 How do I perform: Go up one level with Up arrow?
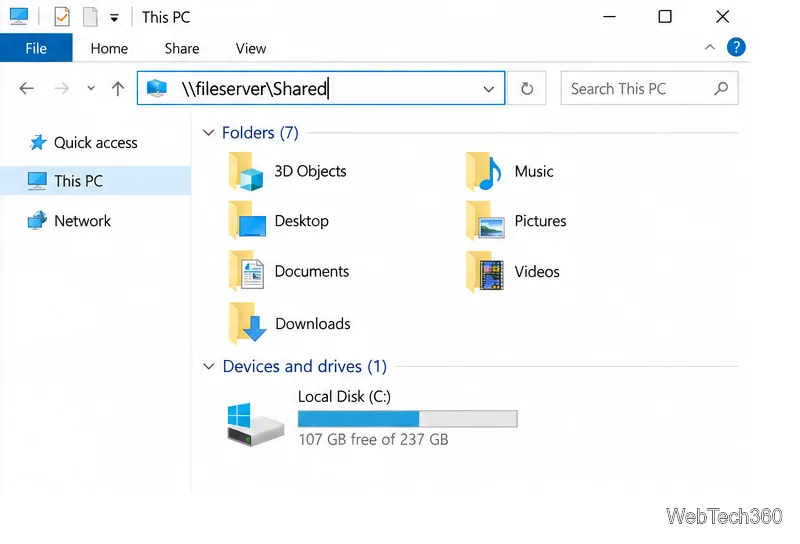click(118, 89)
